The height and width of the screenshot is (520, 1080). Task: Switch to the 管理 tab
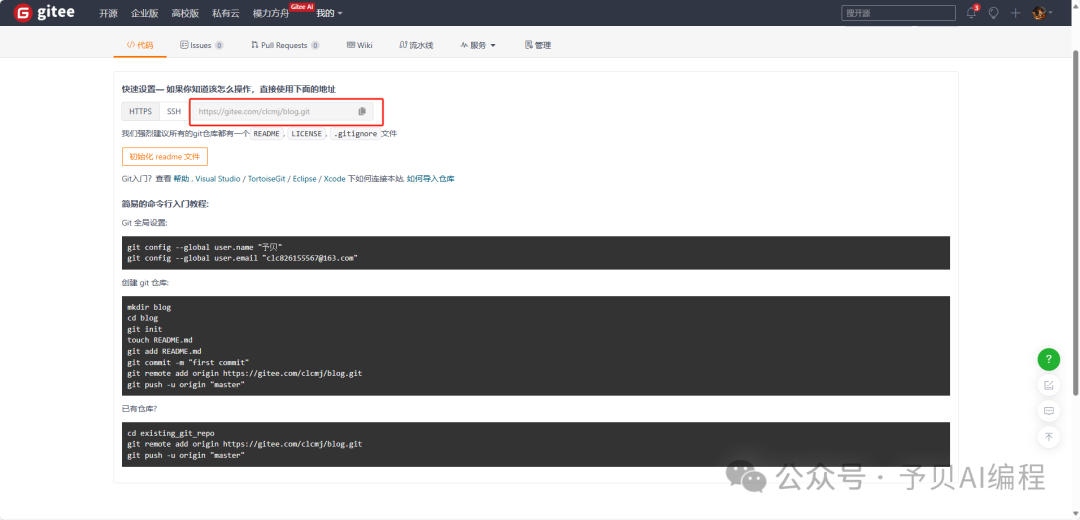538,45
